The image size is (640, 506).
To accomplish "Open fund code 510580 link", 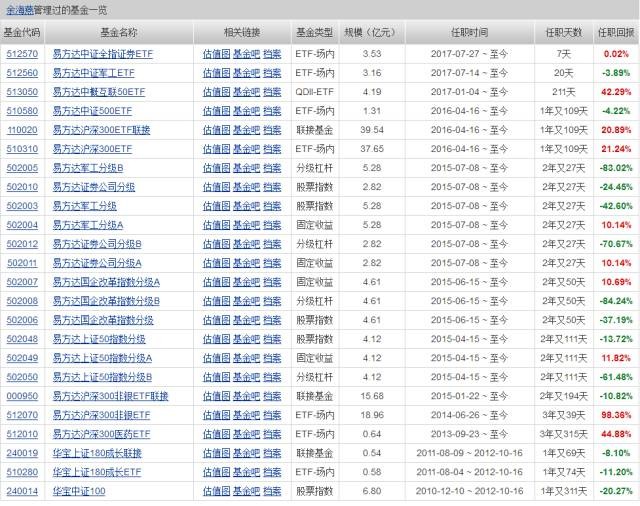I will pos(22,111).
